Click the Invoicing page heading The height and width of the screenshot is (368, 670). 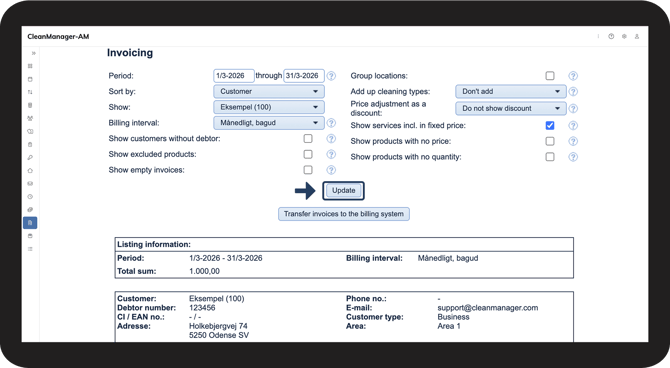click(130, 53)
